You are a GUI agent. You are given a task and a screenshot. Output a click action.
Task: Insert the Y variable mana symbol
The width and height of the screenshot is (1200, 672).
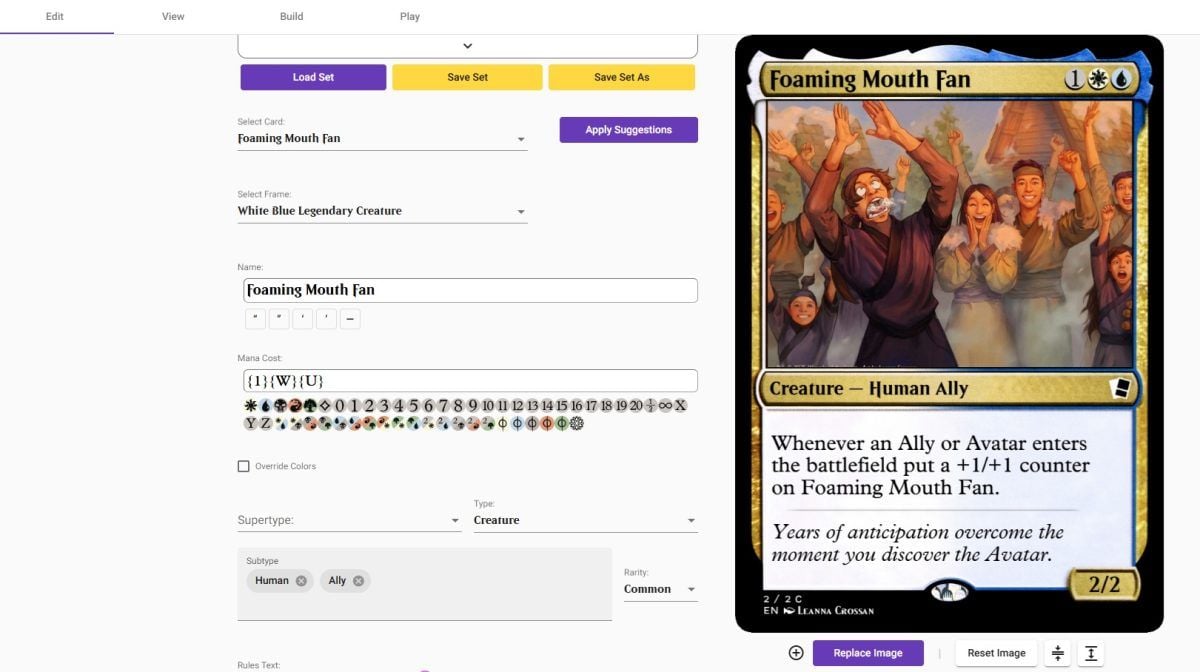(x=251, y=423)
